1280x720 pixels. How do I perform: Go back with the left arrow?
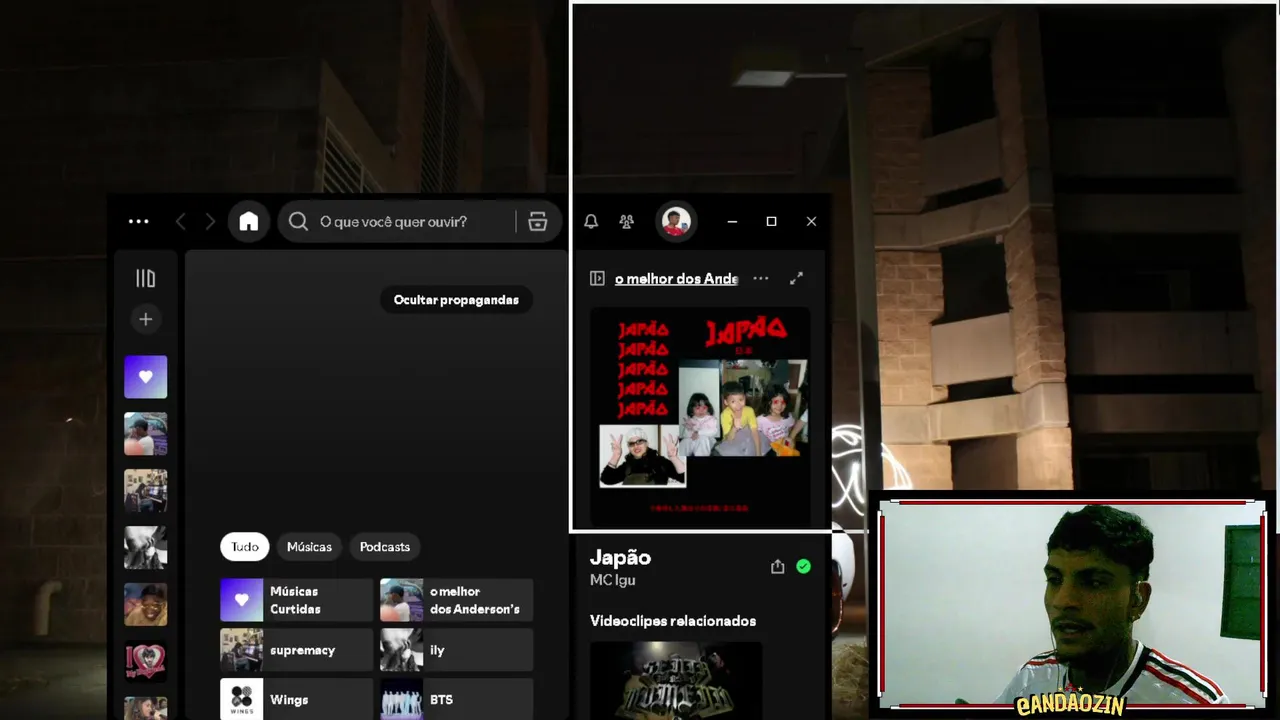point(181,222)
